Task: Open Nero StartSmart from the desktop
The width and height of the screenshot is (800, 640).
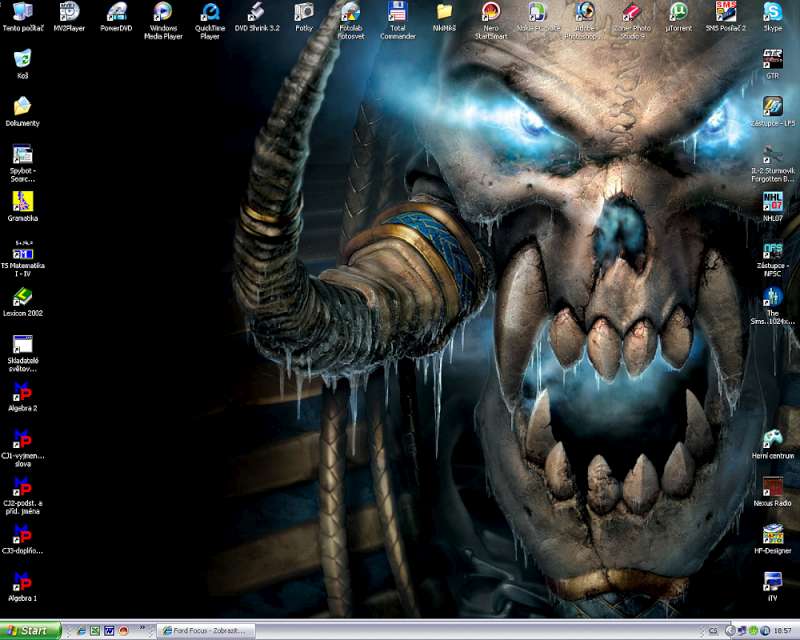Action: pyautogui.click(x=490, y=13)
